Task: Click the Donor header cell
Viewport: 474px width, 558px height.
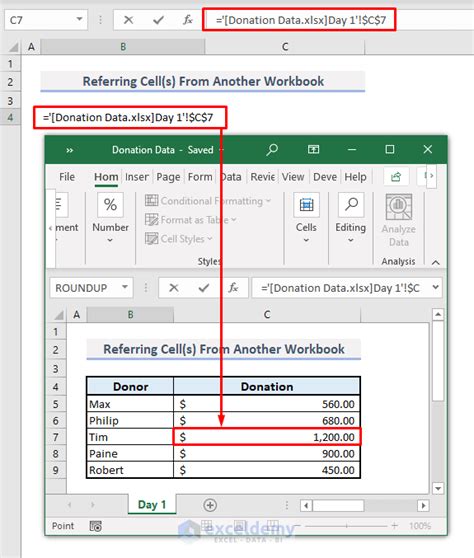Action: tap(130, 386)
